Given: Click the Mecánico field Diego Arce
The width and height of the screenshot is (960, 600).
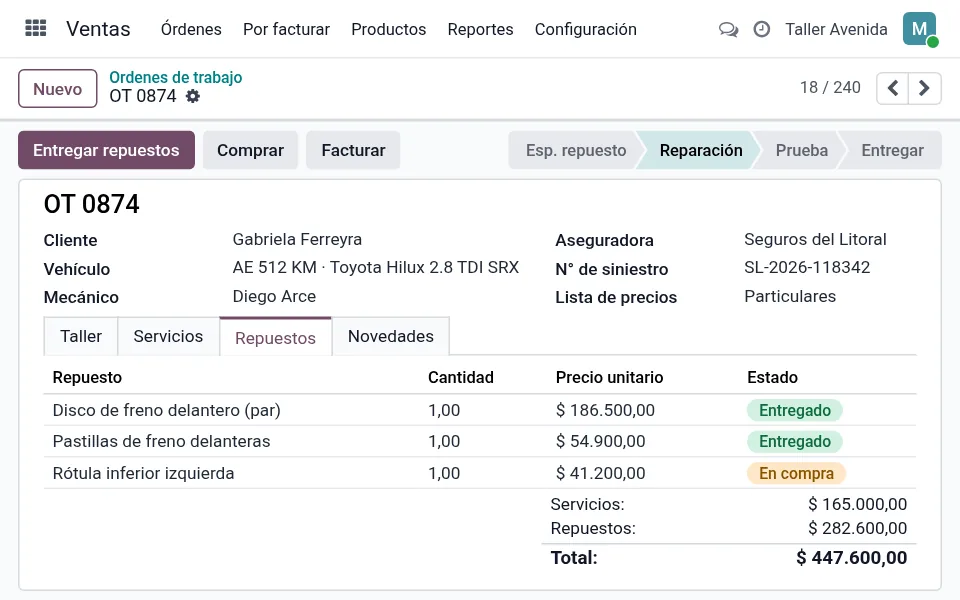Looking at the screenshot, I should (x=274, y=296).
